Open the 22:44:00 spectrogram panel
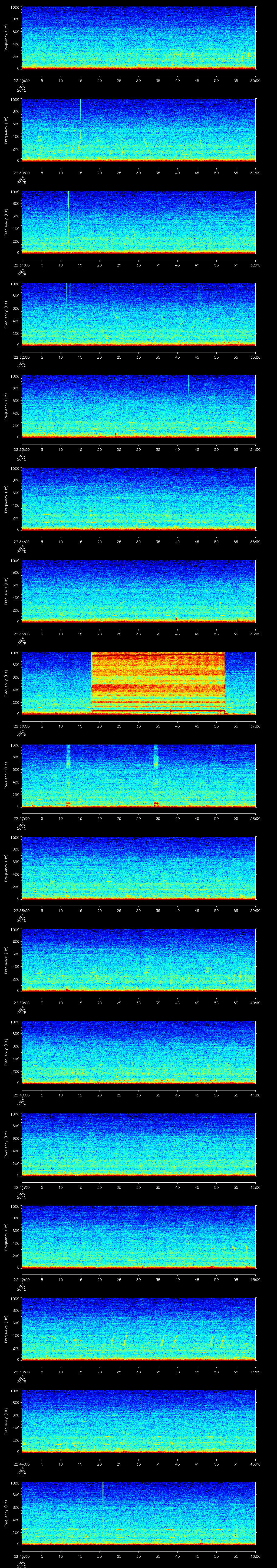 [x=138, y=1421]
